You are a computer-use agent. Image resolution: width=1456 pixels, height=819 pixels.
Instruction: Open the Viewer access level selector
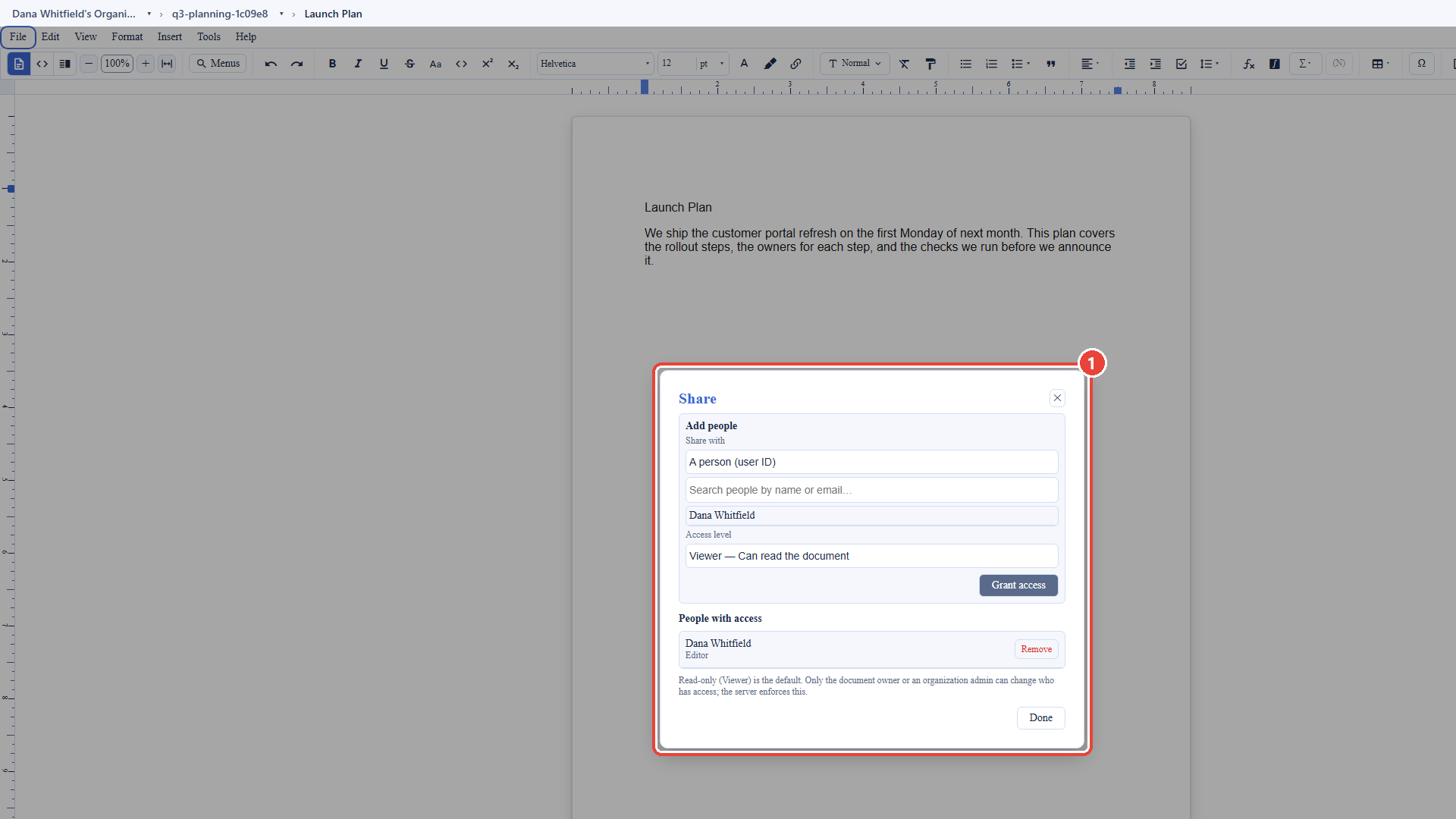(871, 556)
